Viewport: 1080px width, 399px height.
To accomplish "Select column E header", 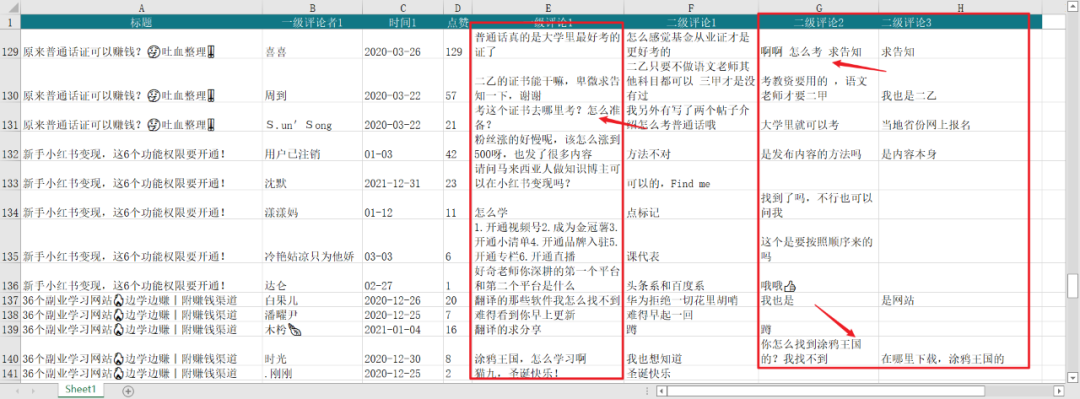I will click(x=548, y=8).
